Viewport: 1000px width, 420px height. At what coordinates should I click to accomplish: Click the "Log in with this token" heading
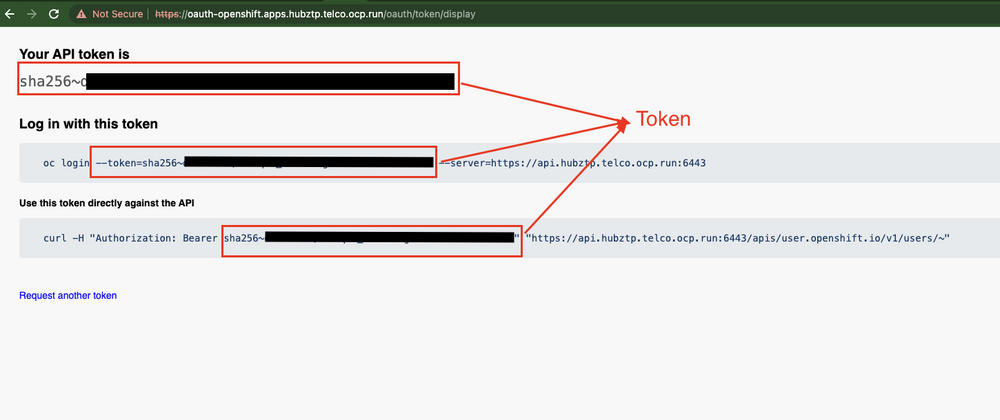tap(88, 124)
